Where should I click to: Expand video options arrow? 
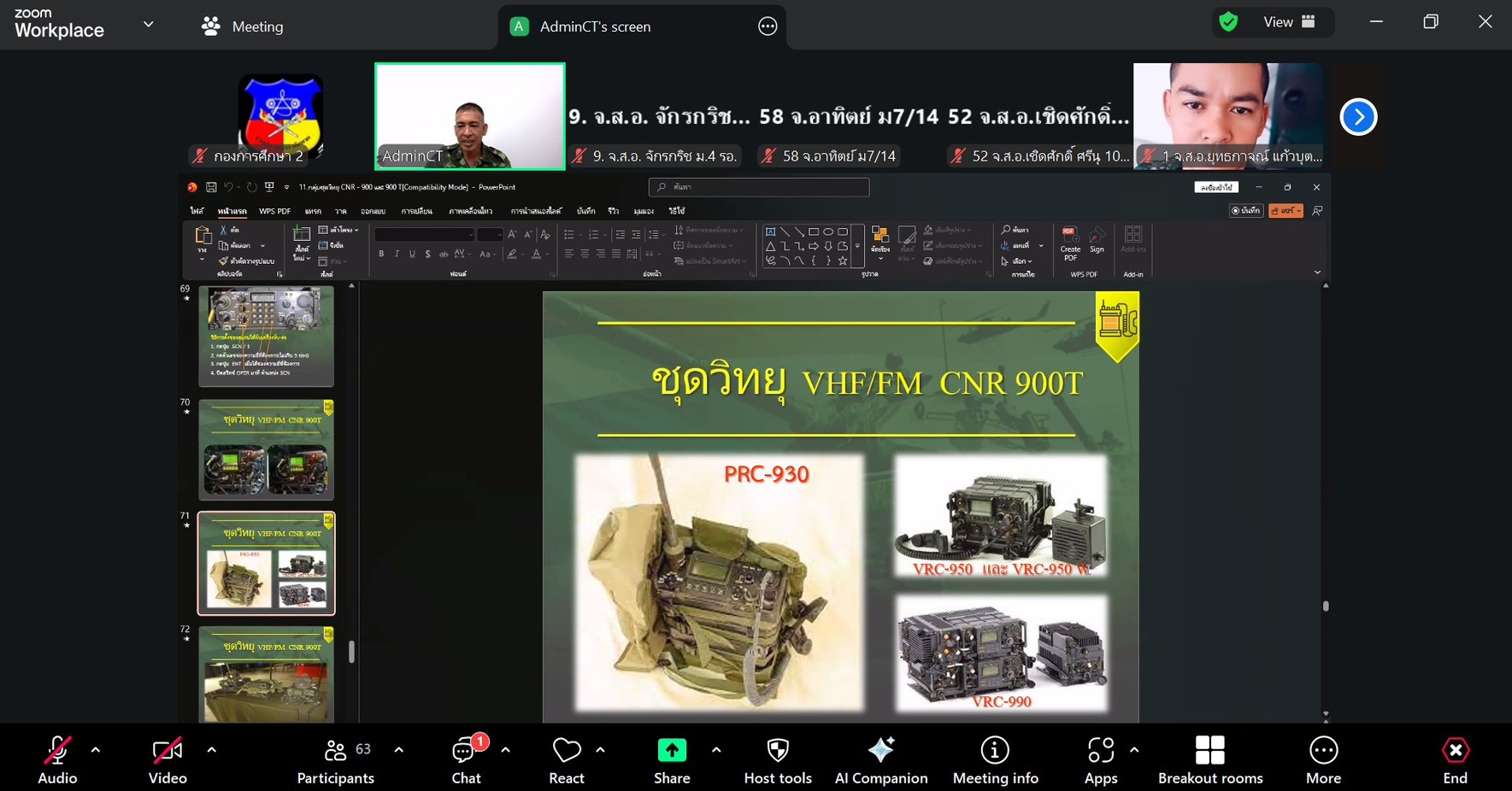coord(211,750)
